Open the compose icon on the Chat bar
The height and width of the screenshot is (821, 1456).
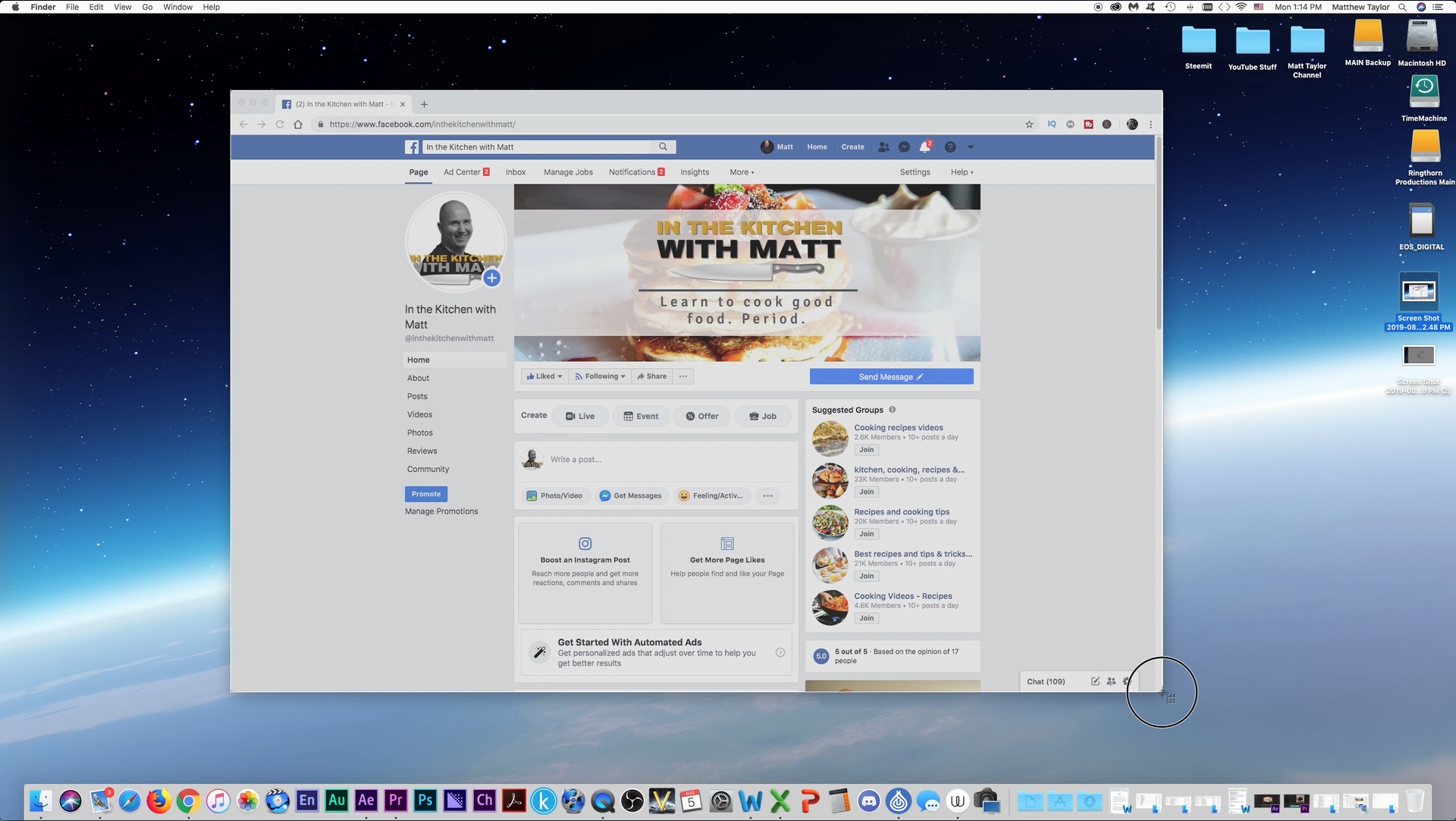click(x=1095, y=681)
